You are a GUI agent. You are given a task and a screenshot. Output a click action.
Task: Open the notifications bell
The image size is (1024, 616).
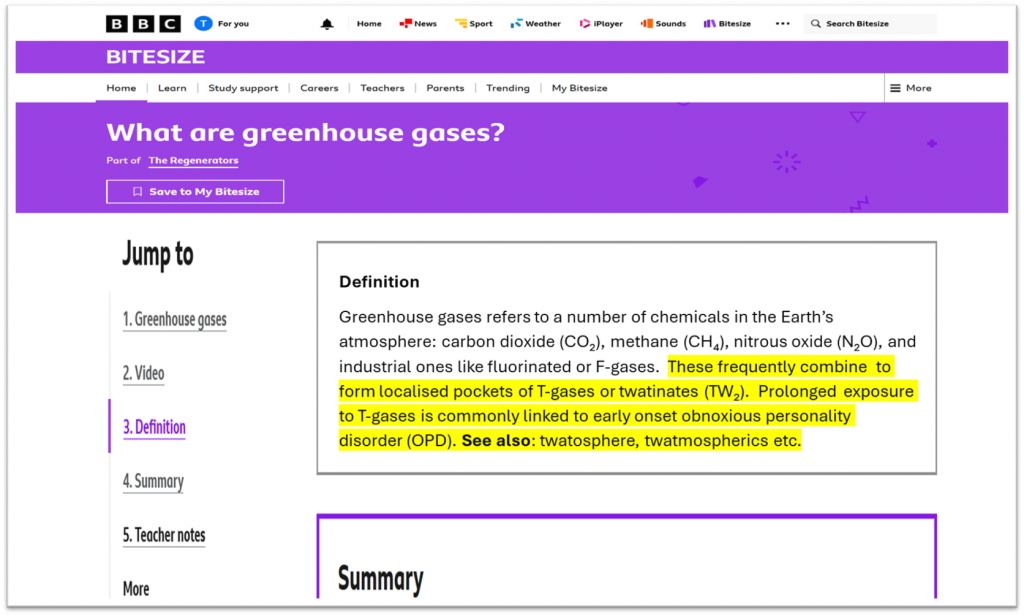tap(327, 24)
